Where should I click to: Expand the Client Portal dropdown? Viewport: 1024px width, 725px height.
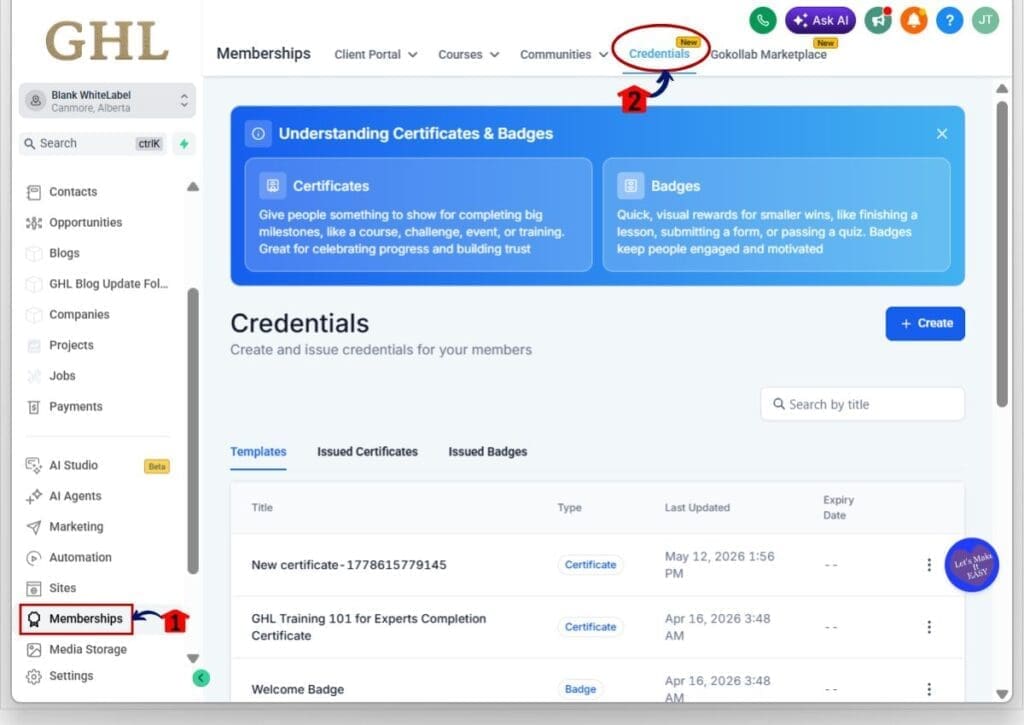click(376, 55)
